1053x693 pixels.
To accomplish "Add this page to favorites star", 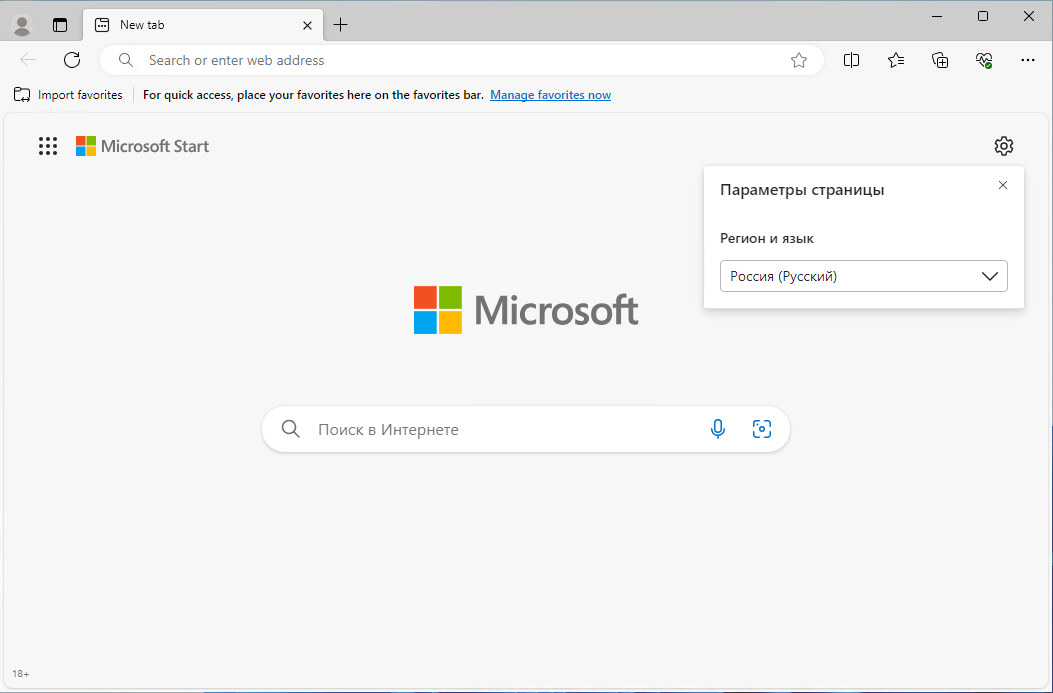I will (x=798, y=60).
